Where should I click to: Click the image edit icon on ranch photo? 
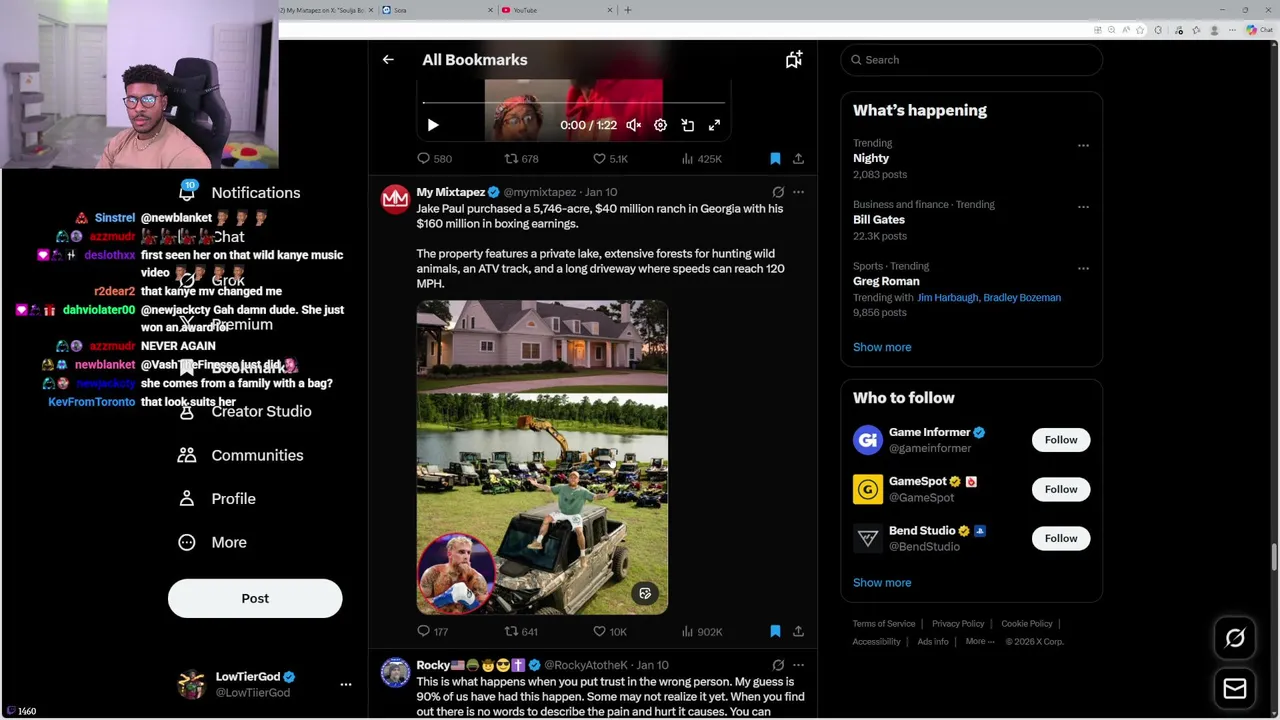645,593
